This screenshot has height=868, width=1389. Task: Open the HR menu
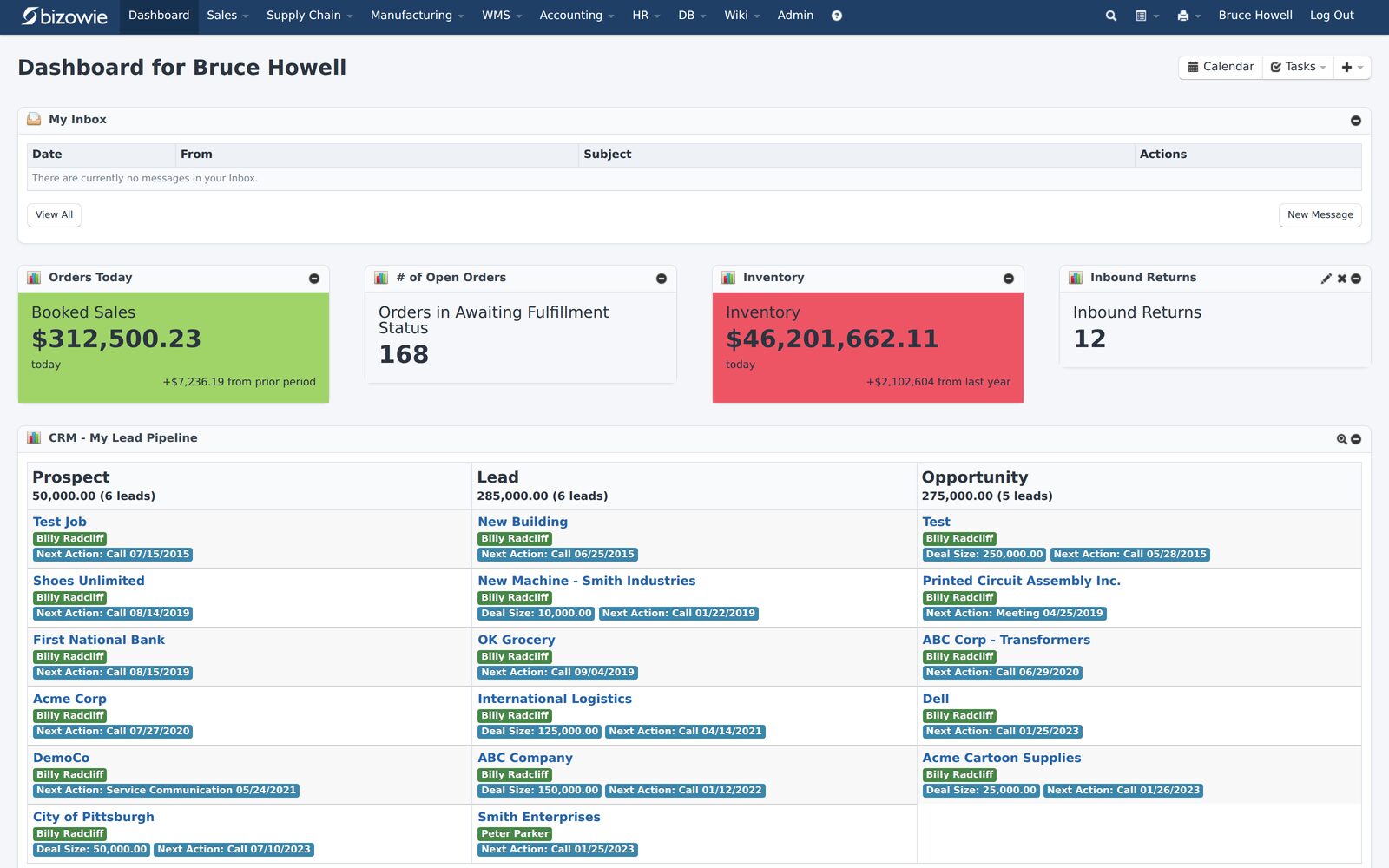tap(646, 16)
